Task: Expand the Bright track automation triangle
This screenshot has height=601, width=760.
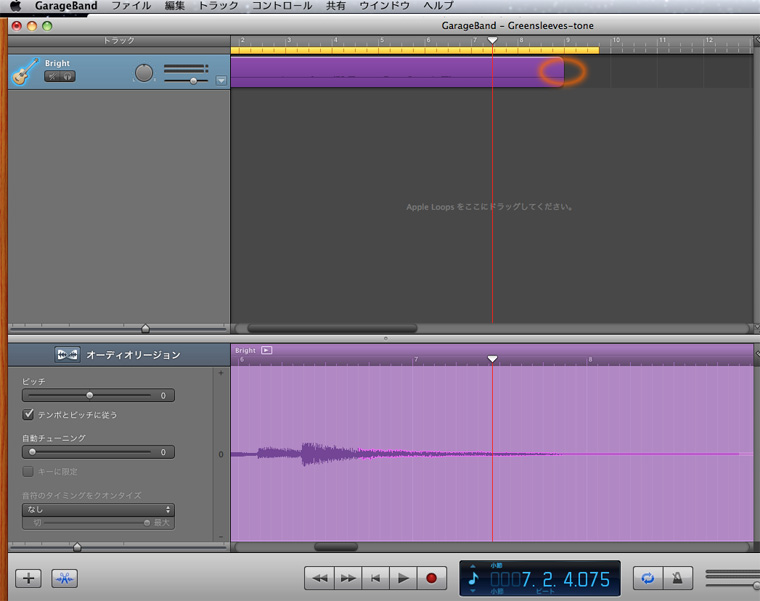Action: click(x=221, y=80)
